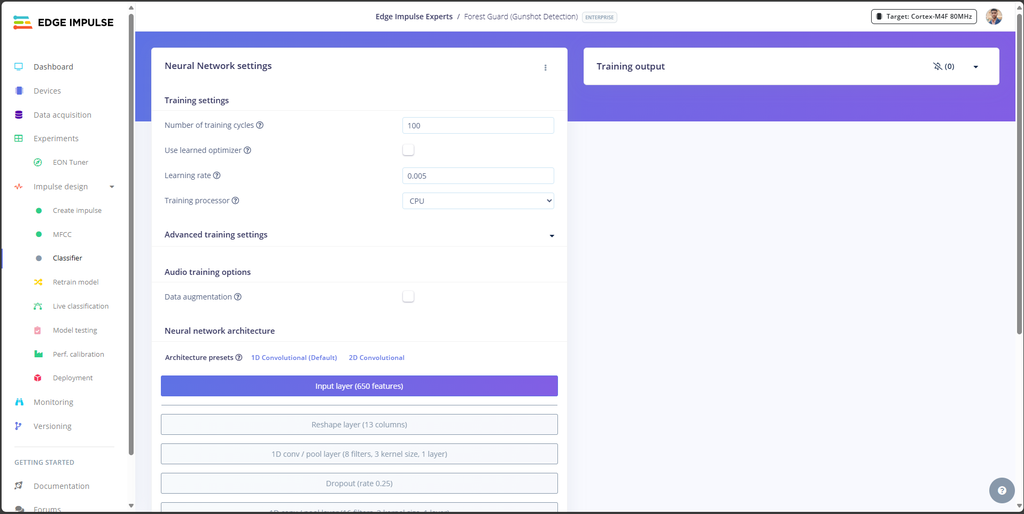
Task: Open Neural Network settings kebab menu
Action: pos(545,67)
